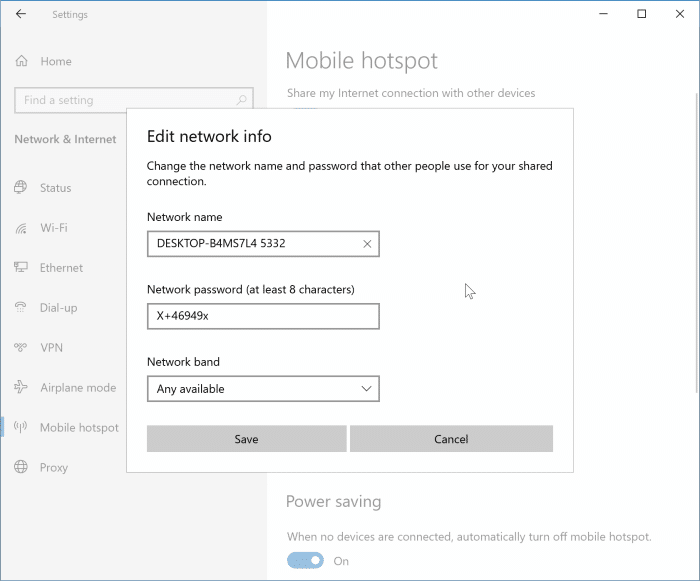The width and height of the screenshot is (700, 581).
Task: Save the edited network info
Action: point(246,439)
